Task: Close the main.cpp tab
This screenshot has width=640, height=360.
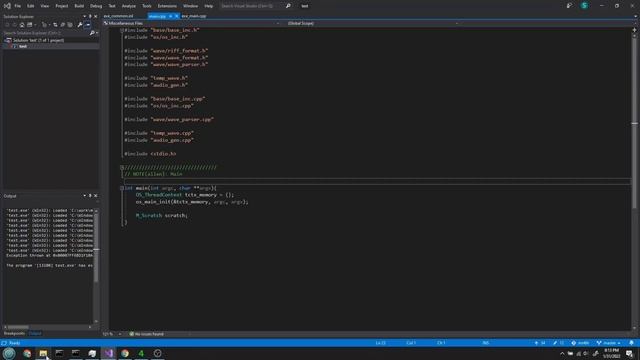Action: coord(176,16)
